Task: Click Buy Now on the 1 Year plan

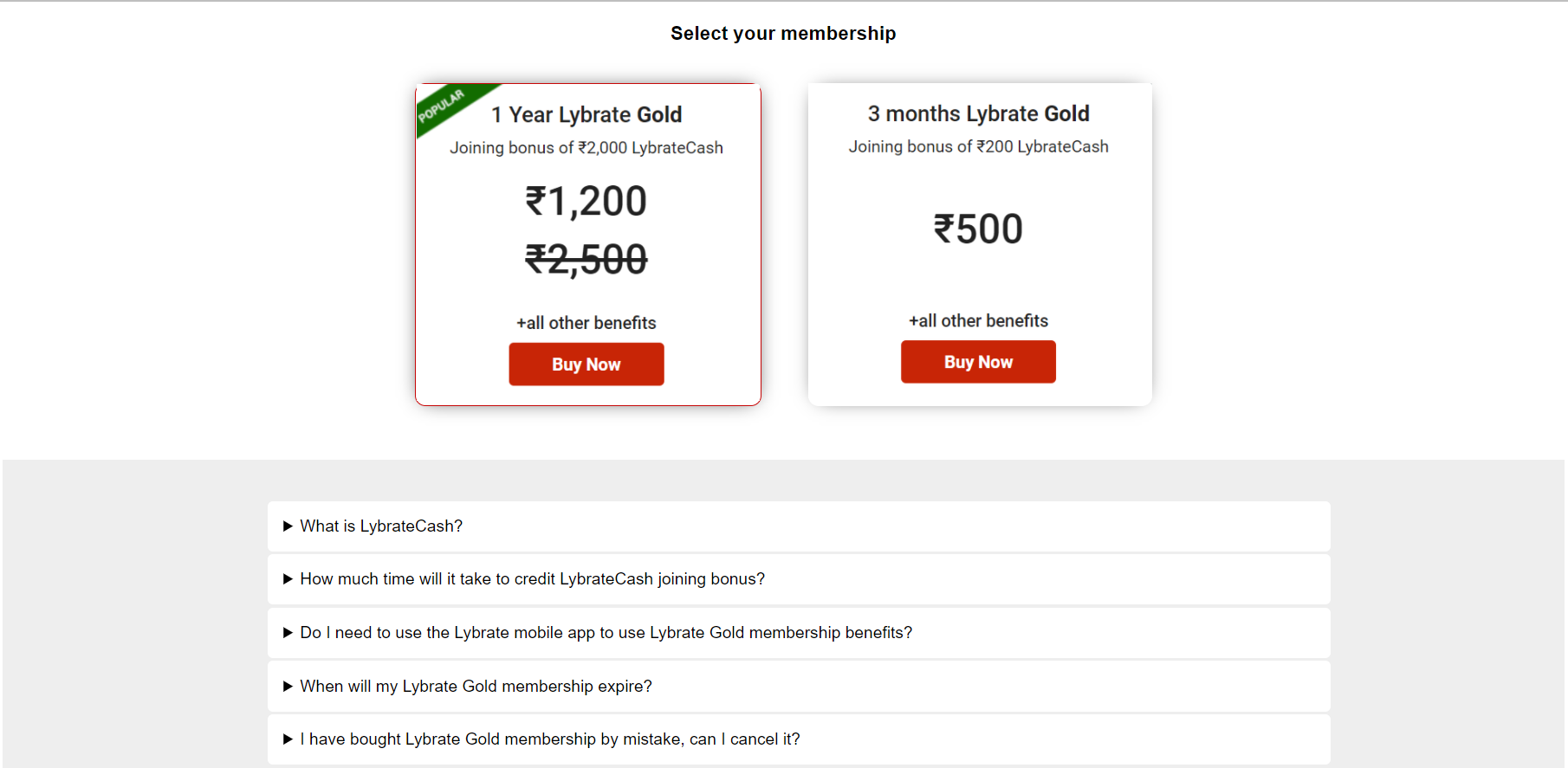Action: [586, 364]
